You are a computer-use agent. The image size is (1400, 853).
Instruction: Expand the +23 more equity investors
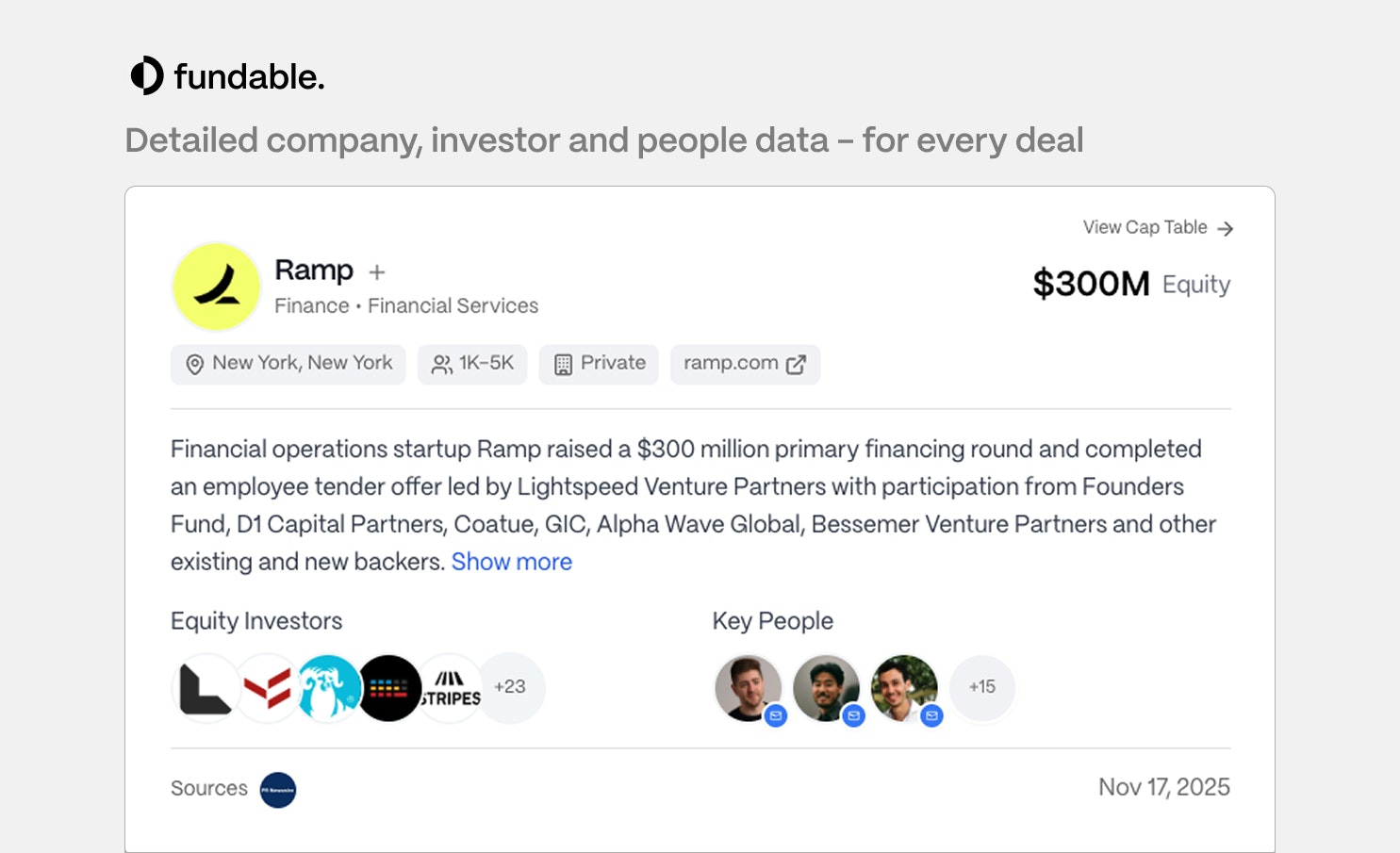[x=510, y=687]
